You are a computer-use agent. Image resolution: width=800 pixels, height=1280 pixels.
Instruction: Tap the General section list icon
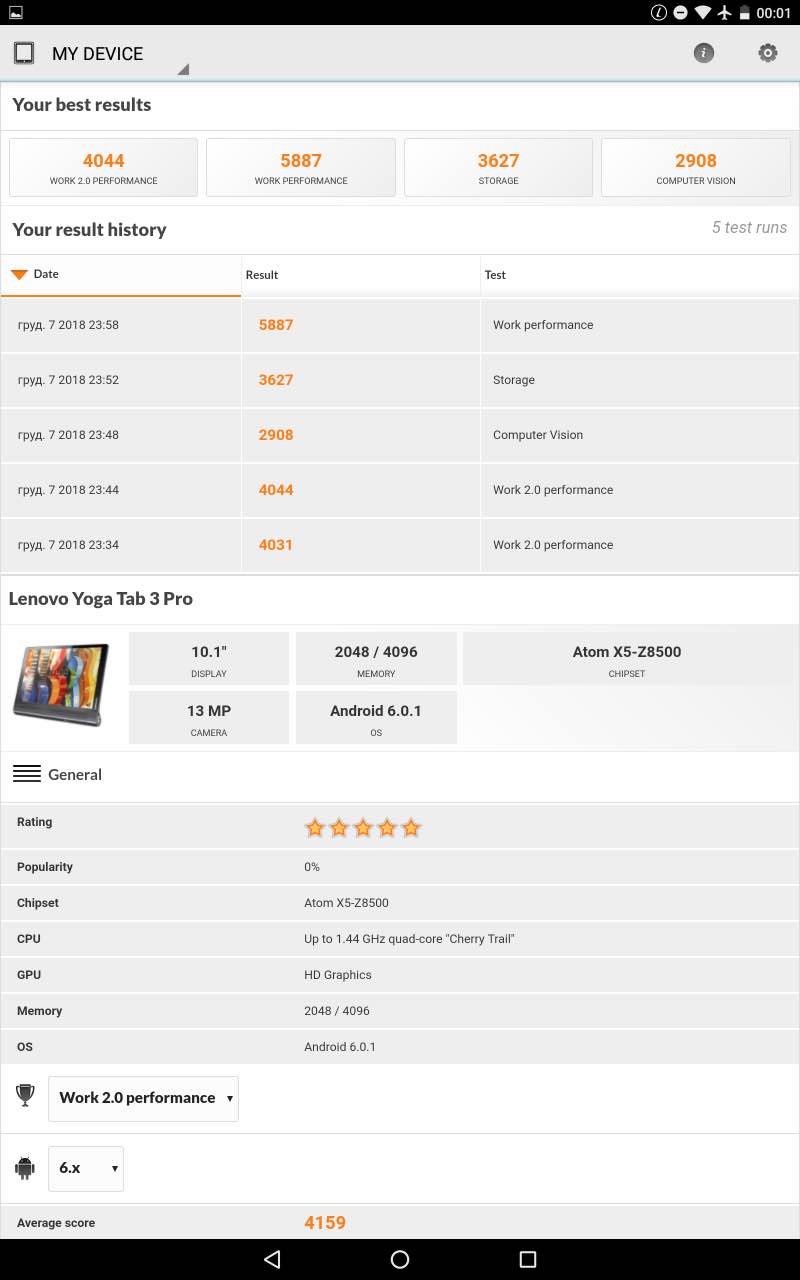point(27,774)
